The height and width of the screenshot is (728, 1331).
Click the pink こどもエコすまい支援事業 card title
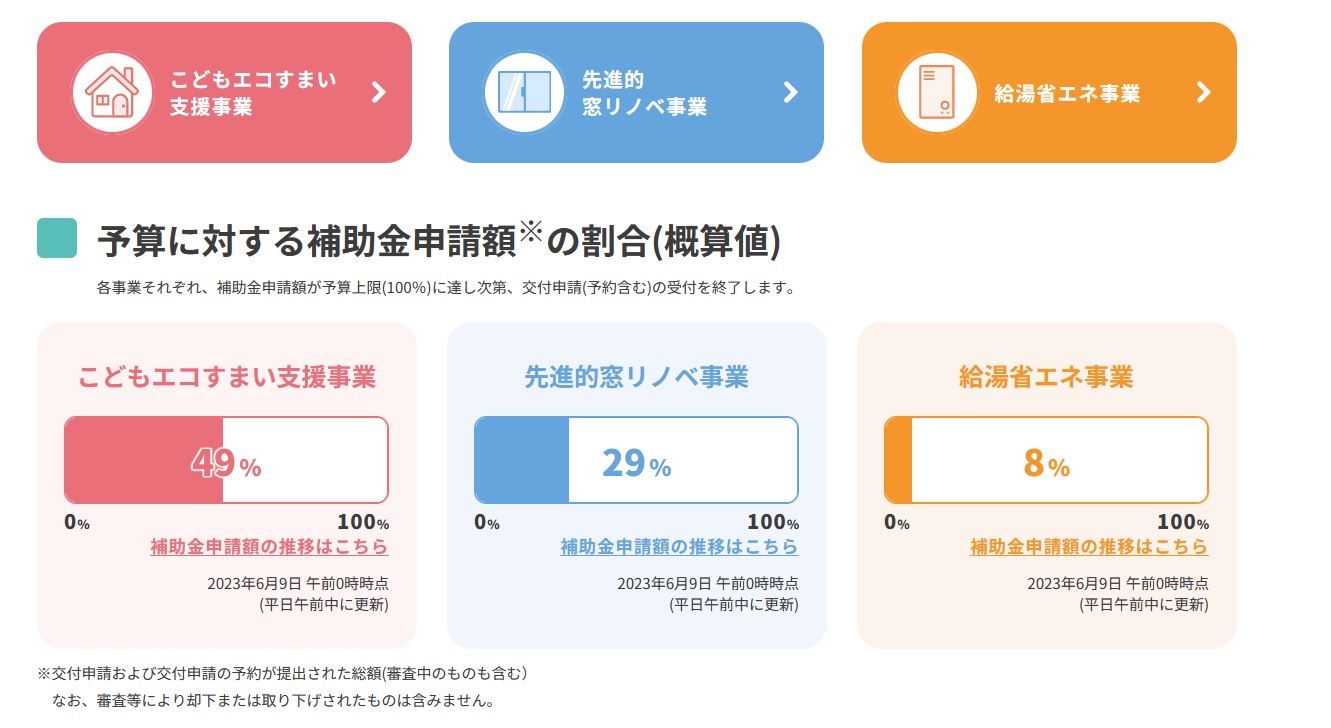coord(227,377)
